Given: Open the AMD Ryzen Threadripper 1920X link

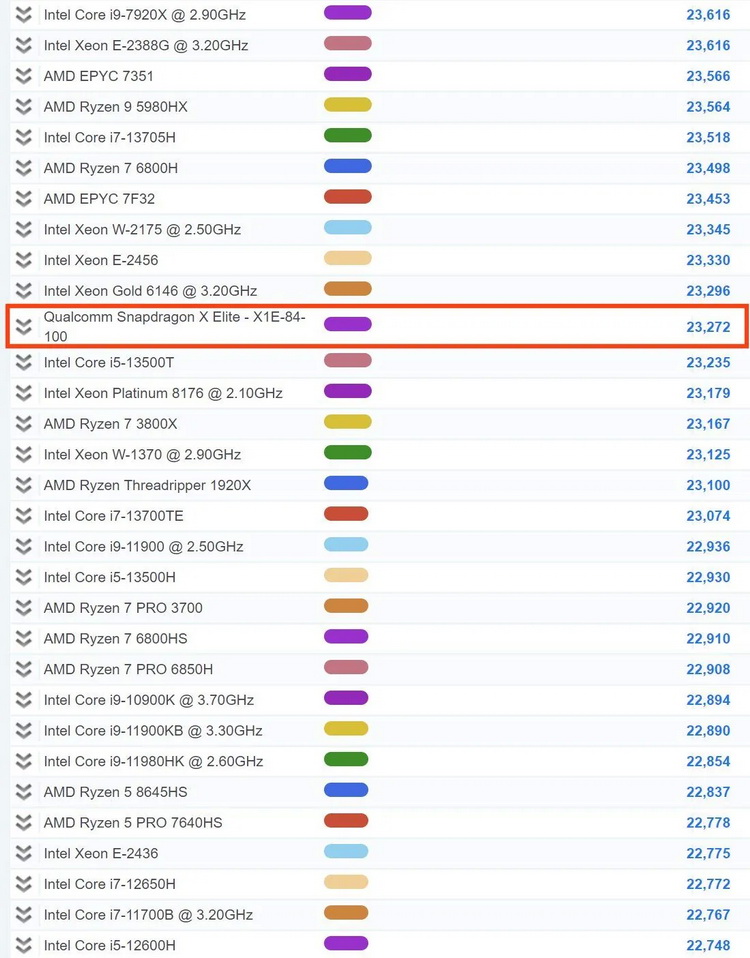Looking at the screenshot, I should click(x=147, y=485).
